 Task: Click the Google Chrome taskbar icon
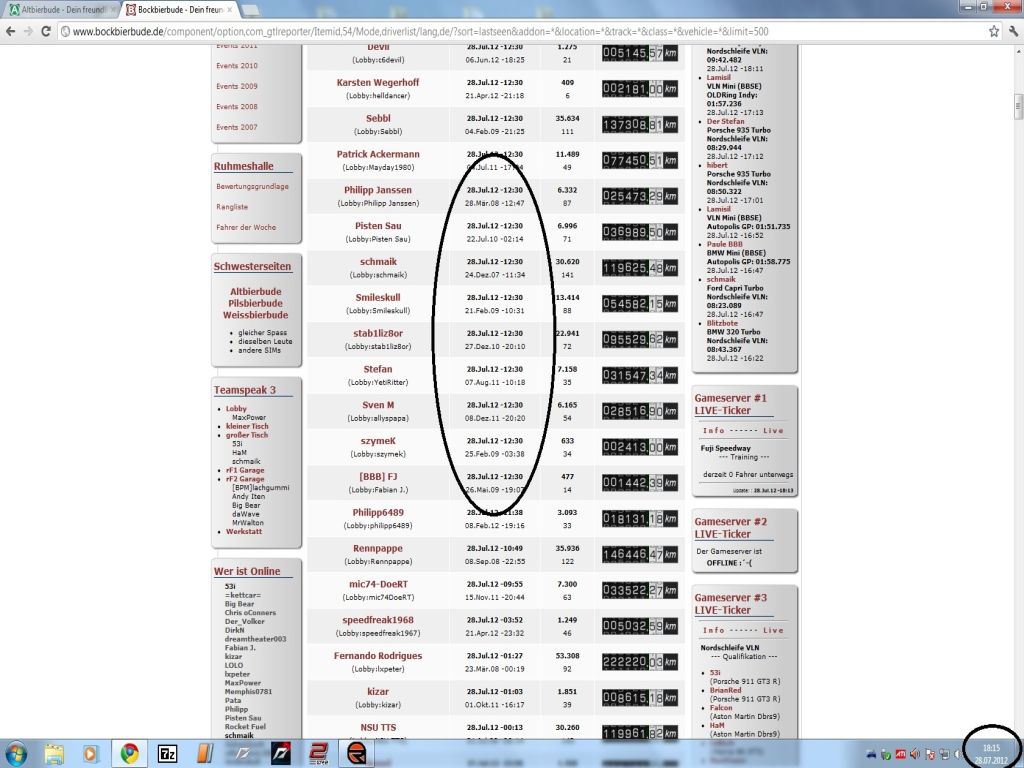click(x=130, y=752)
